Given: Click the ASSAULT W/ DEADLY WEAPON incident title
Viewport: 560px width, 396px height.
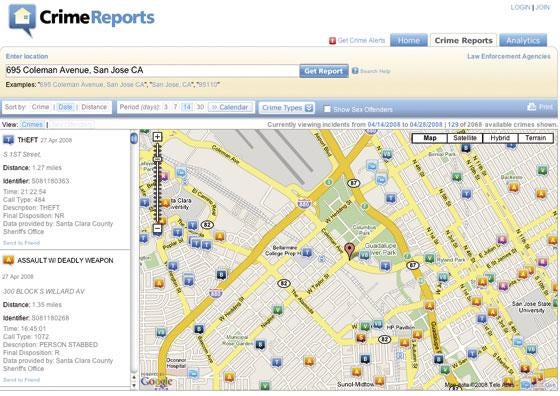Looking at the screenshot, I should 65,260.
